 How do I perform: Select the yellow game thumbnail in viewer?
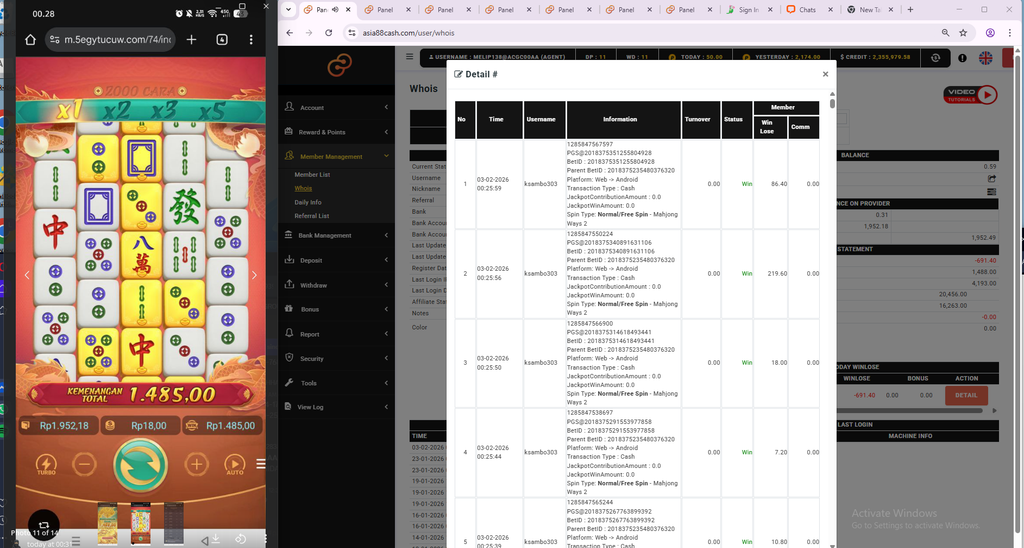click(108, 523)
